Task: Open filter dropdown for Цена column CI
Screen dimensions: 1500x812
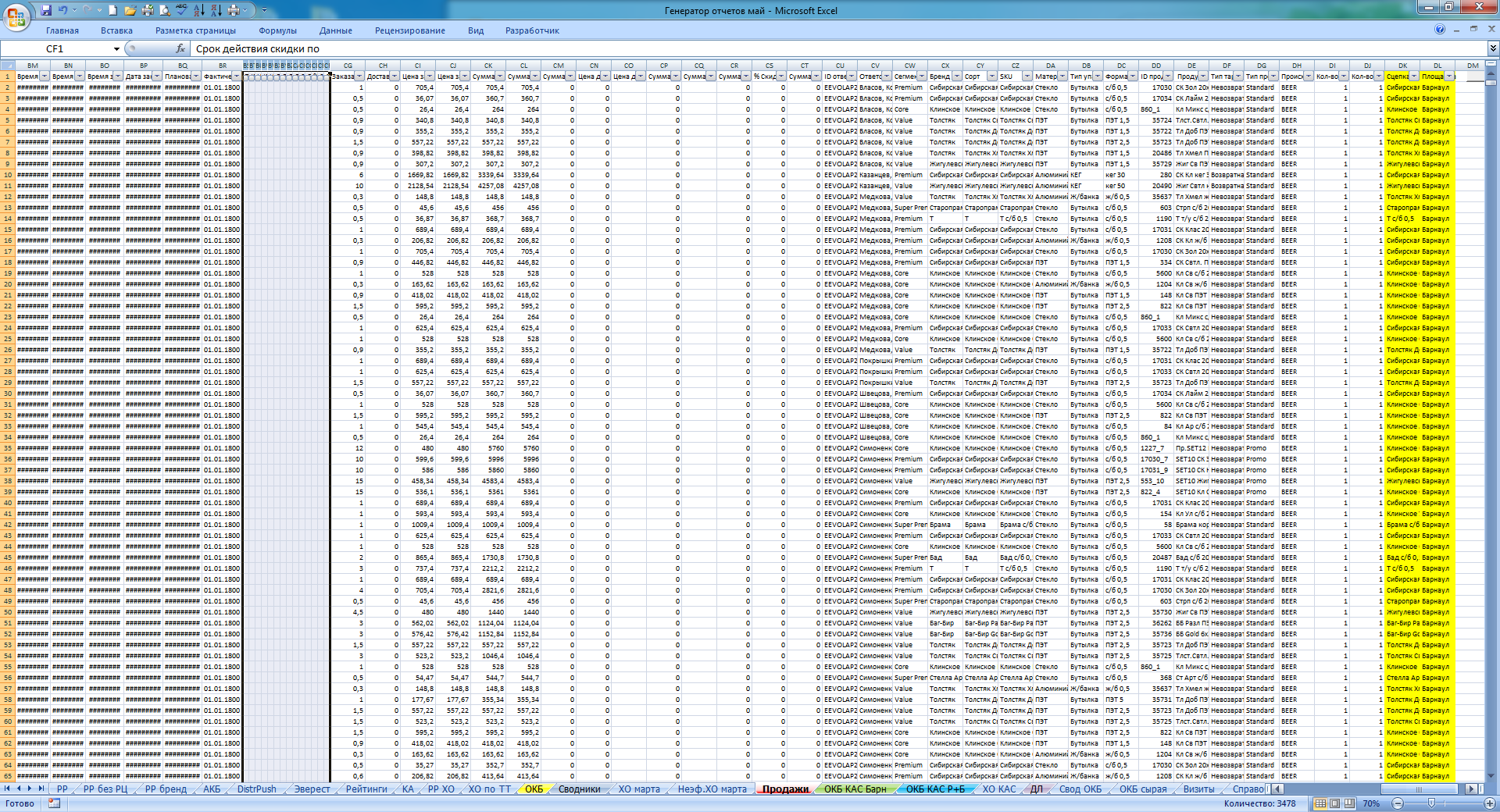Action: coord(430,77)
